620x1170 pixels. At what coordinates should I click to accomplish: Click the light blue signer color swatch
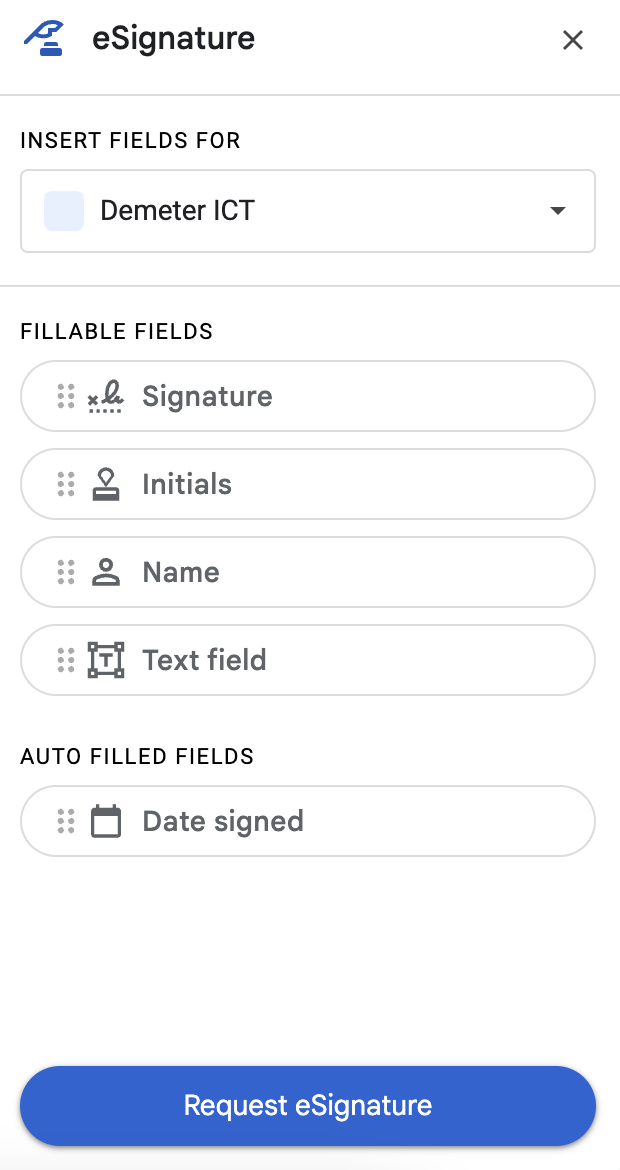(64, 211)
